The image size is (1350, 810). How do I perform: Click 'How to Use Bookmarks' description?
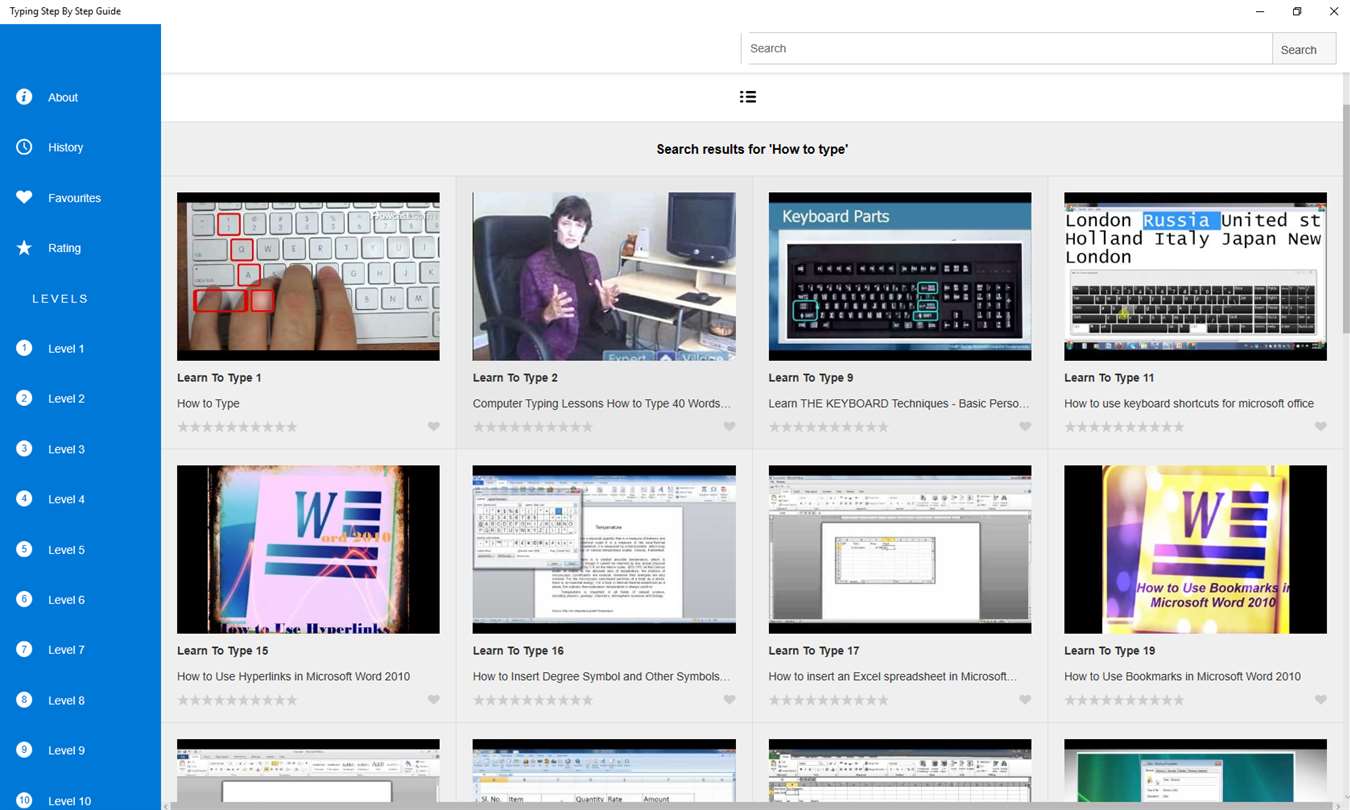1182,676
